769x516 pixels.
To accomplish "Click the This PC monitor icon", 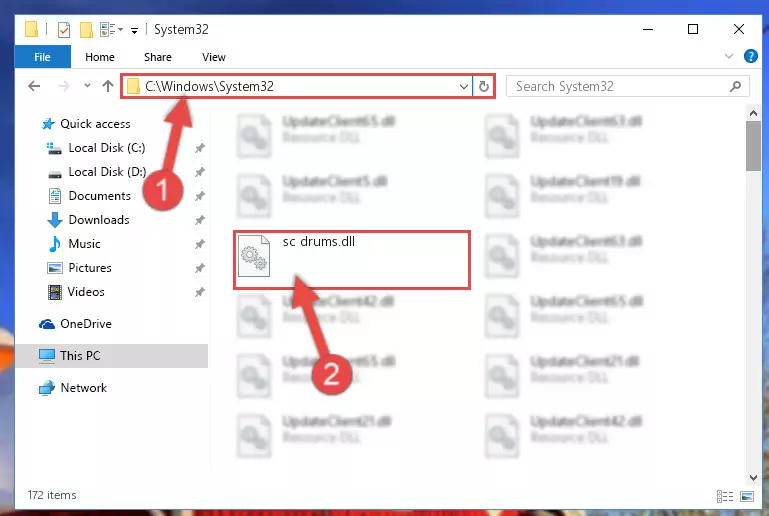I will 47,356.
